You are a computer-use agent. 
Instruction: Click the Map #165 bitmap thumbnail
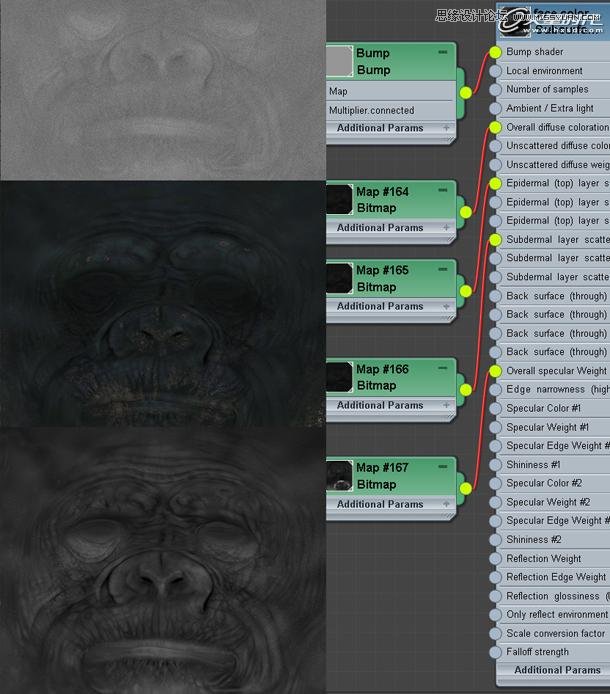pos(340,278)
